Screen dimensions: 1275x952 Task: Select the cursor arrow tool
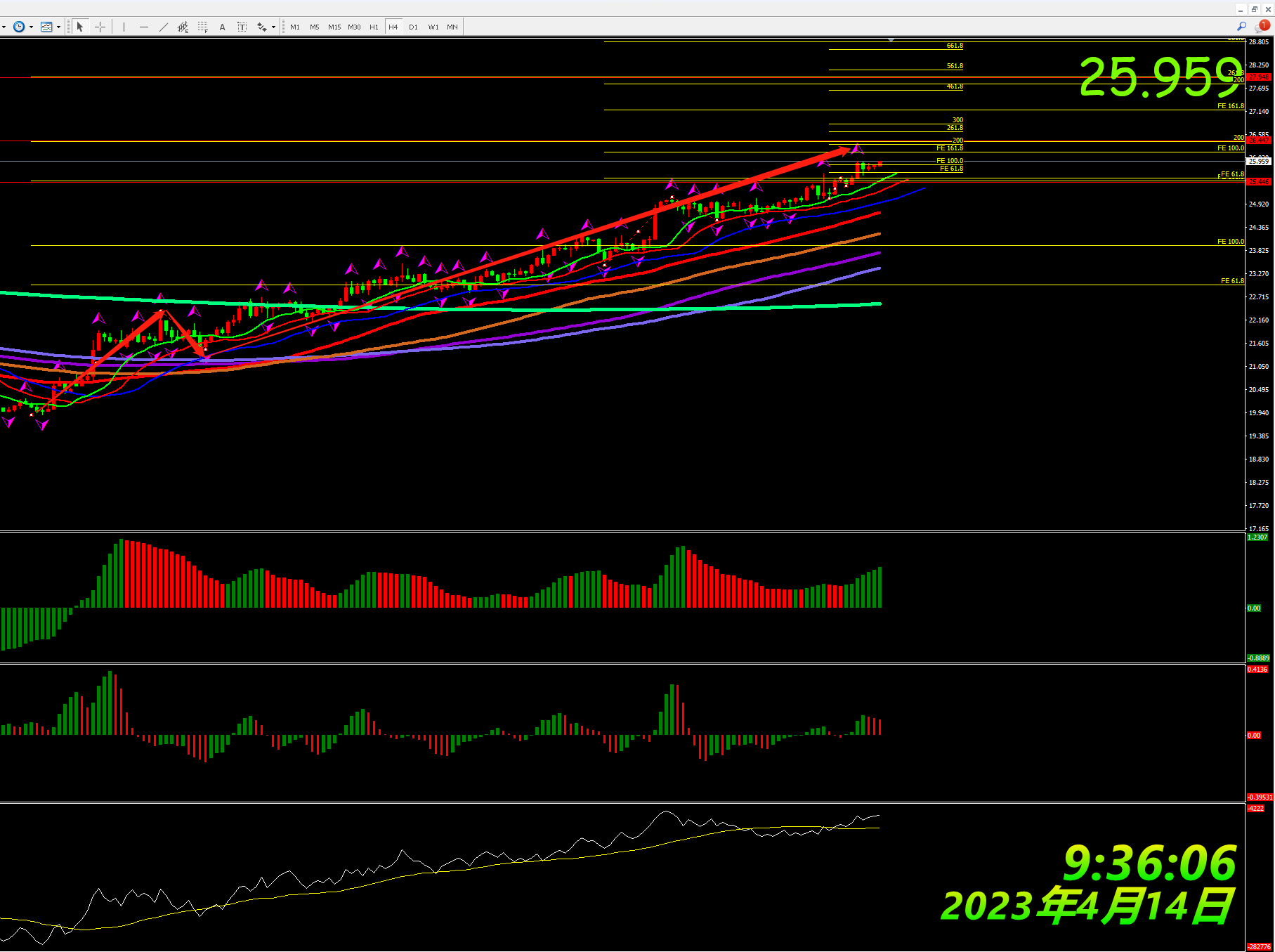[x=79, y=27]
